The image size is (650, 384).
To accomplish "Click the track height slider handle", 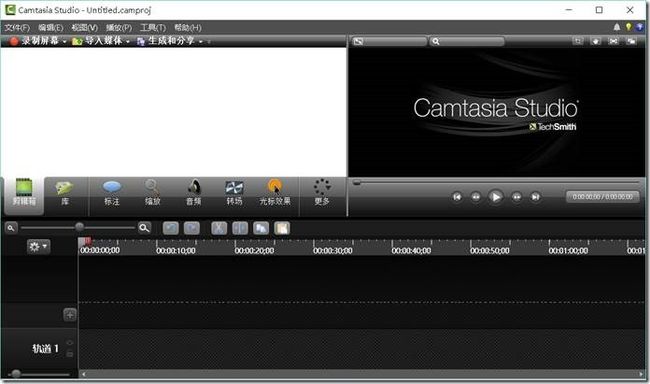I will tap(16, 374).
